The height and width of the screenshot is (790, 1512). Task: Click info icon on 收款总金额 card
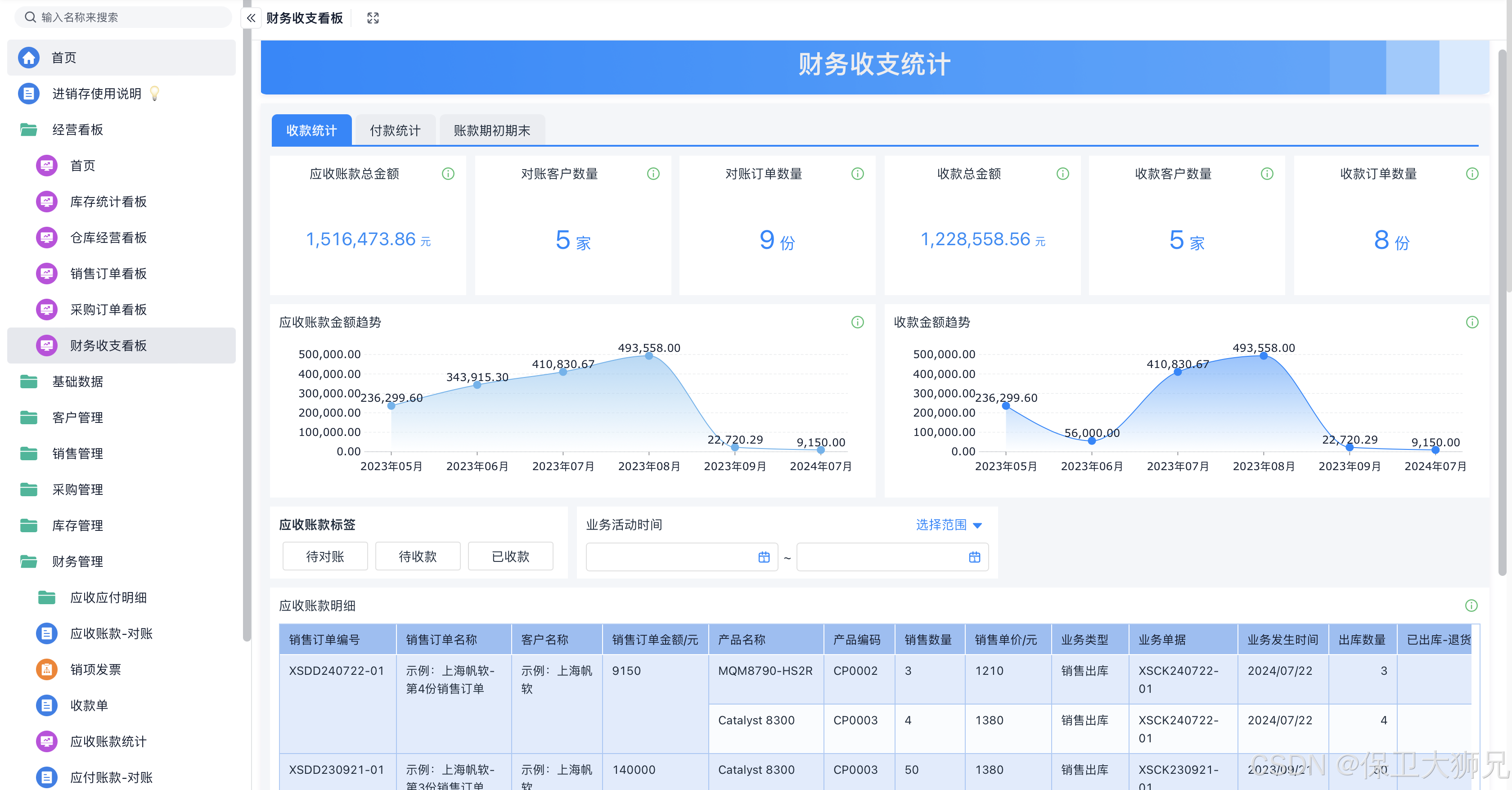(x=1062, y=174)
